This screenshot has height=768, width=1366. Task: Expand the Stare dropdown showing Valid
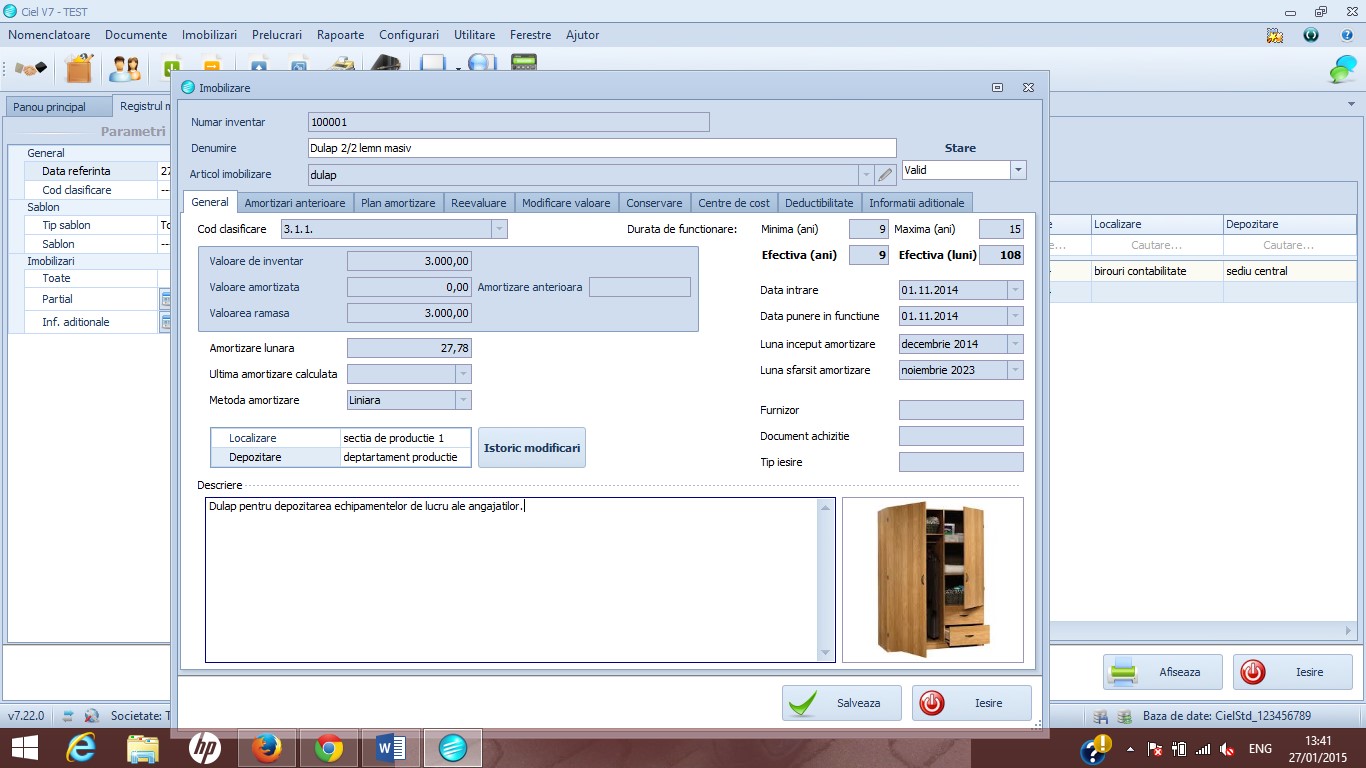coord(1018,170)
